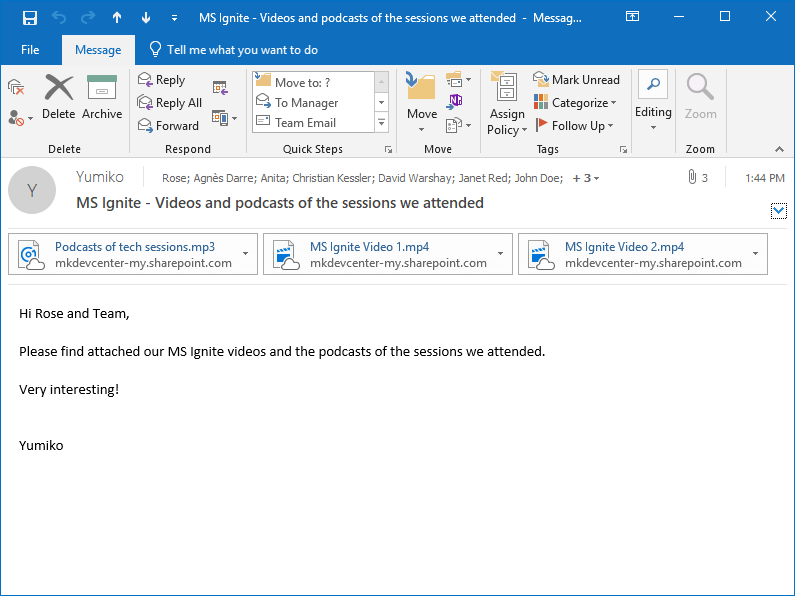Click the sender avatar Y

[32, 190]
